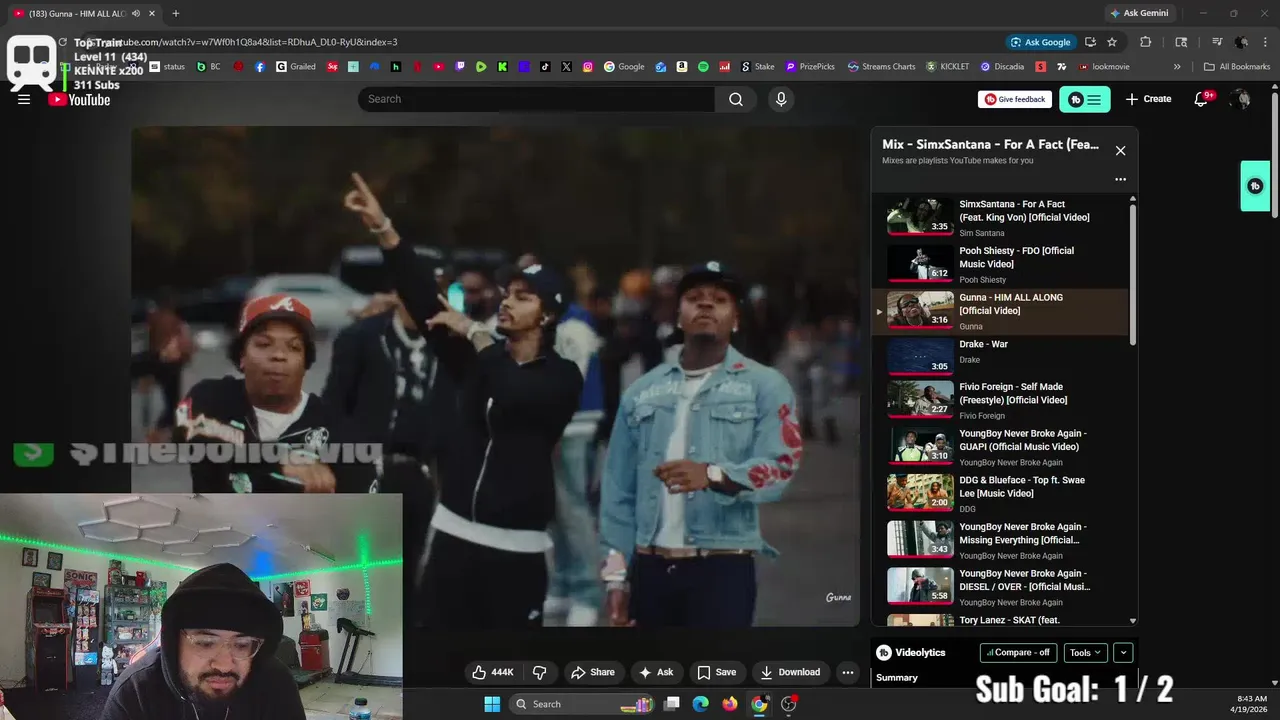The height and width of the screenshot is (720, 1280).
Task: Open Chrome media controls icon
Action: tap(1217, 42)
